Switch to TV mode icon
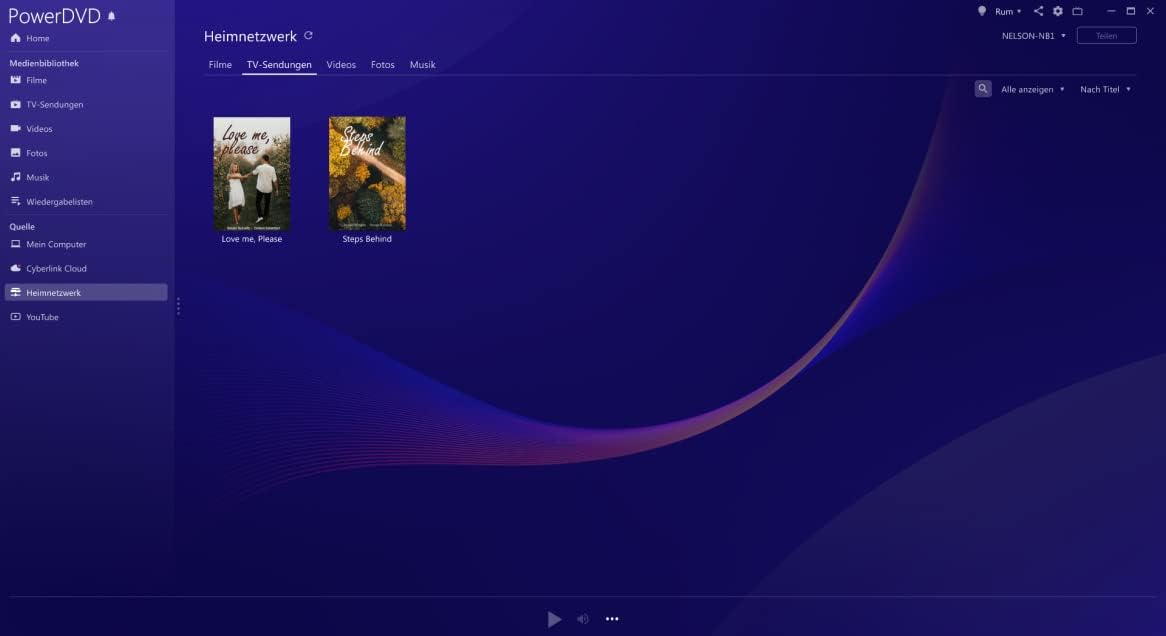Screen dimensions: 1166x636 1078,11
